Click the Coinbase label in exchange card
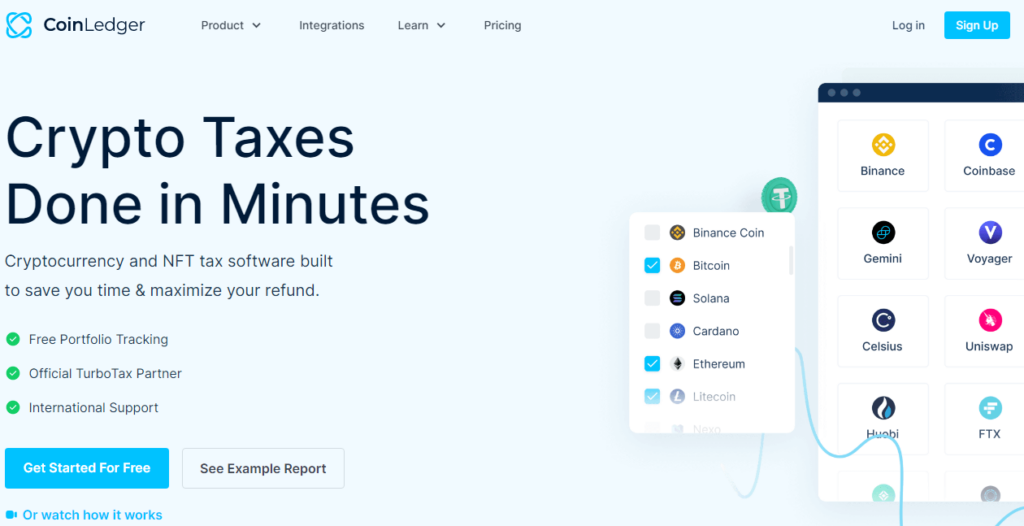Image resolution: width=1024 pixels, height=526 pixels. 989,171
